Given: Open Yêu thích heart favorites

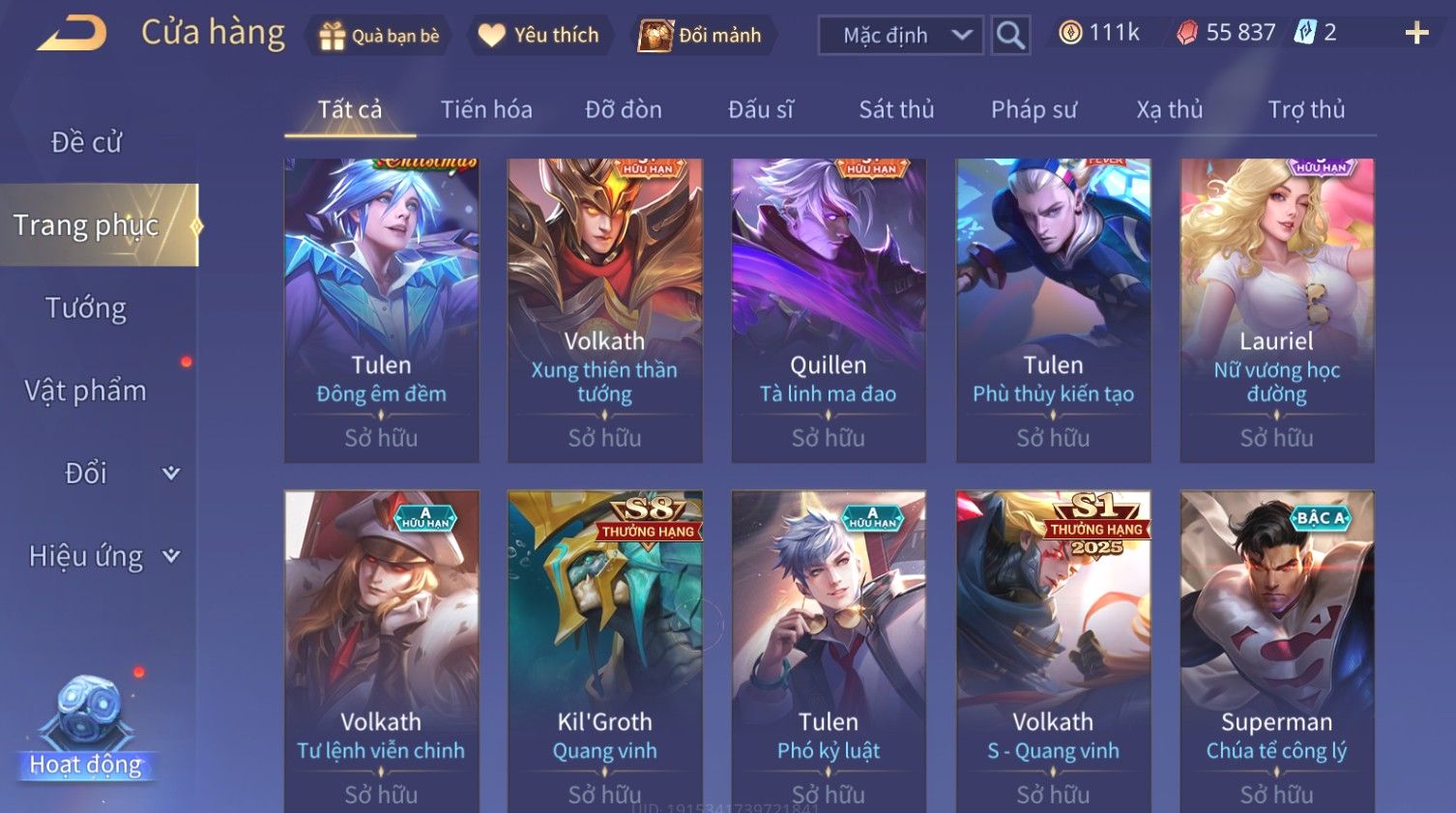Looking at the screenshot, I should [540, 36].
